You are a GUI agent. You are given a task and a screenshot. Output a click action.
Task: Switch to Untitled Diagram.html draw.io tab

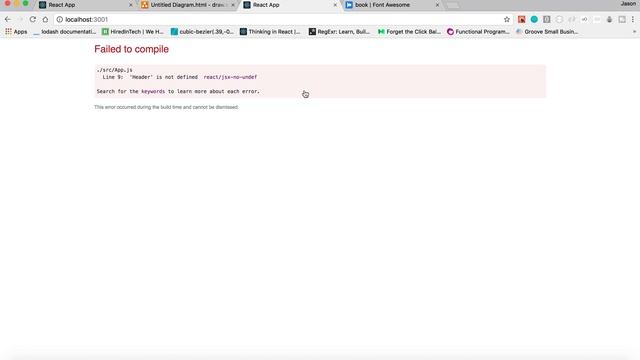(187, 5)
